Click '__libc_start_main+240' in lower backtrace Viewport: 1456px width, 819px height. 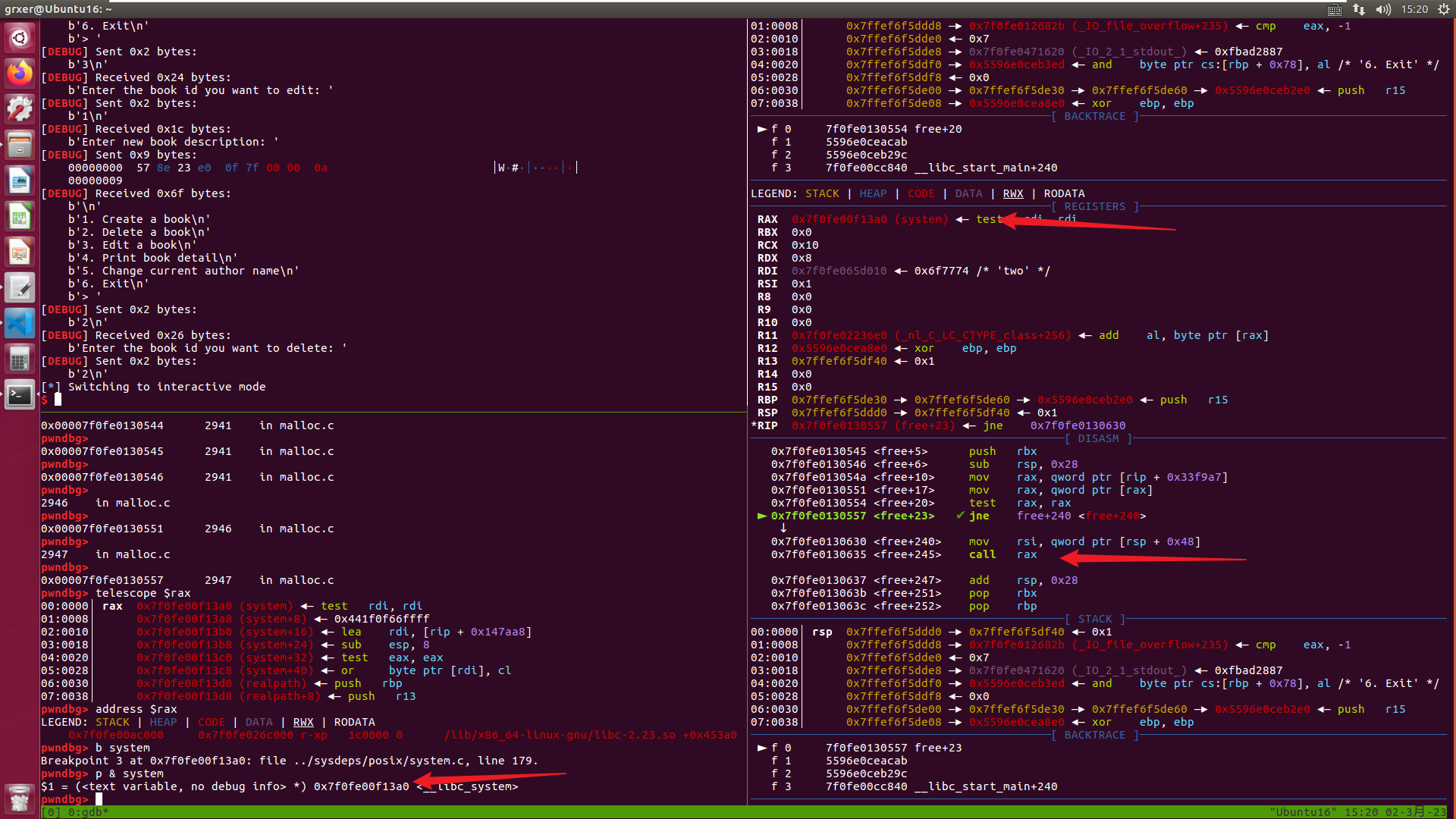986,786
